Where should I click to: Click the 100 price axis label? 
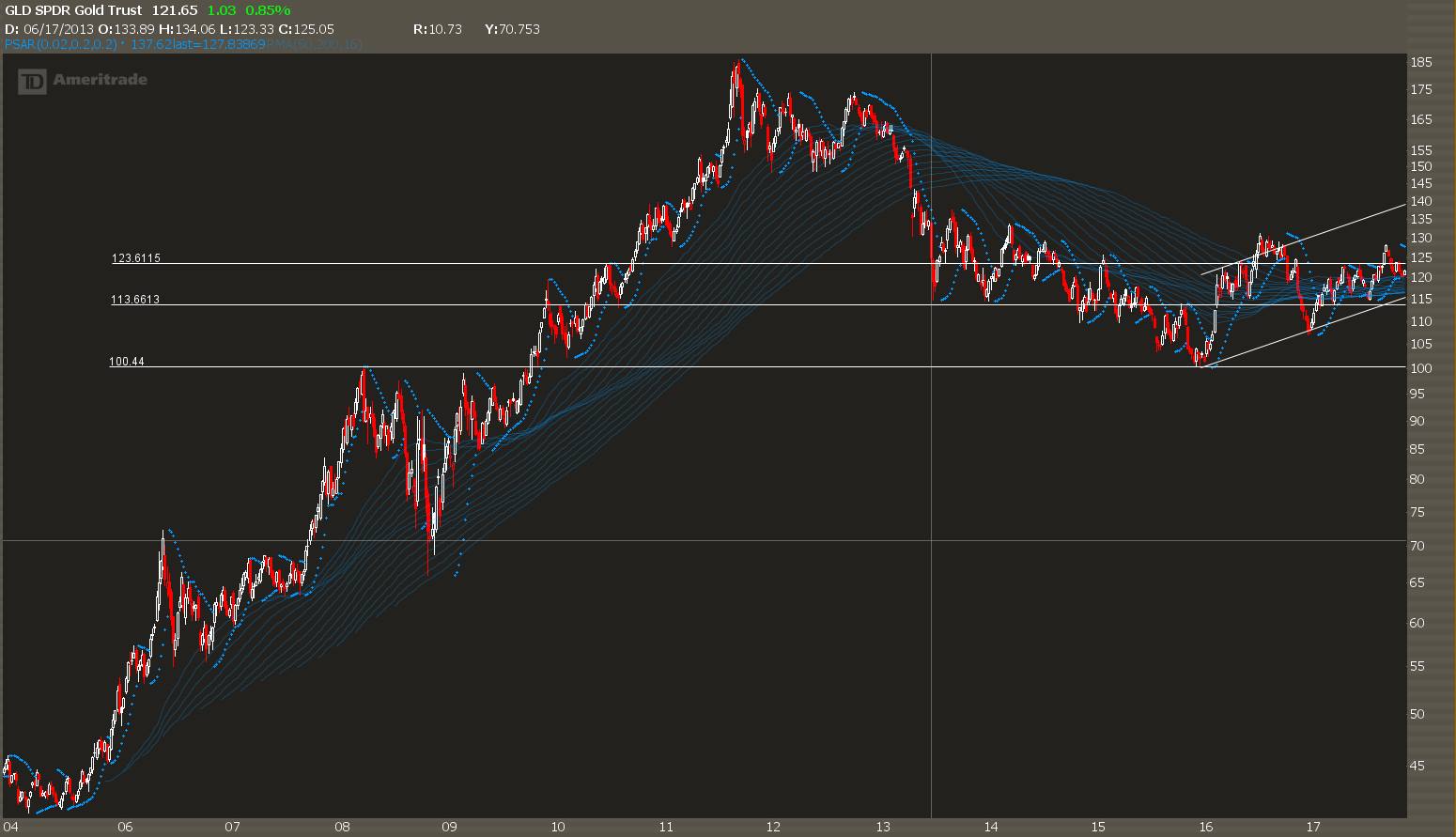pyautogui.click(x=1420, y=368)
